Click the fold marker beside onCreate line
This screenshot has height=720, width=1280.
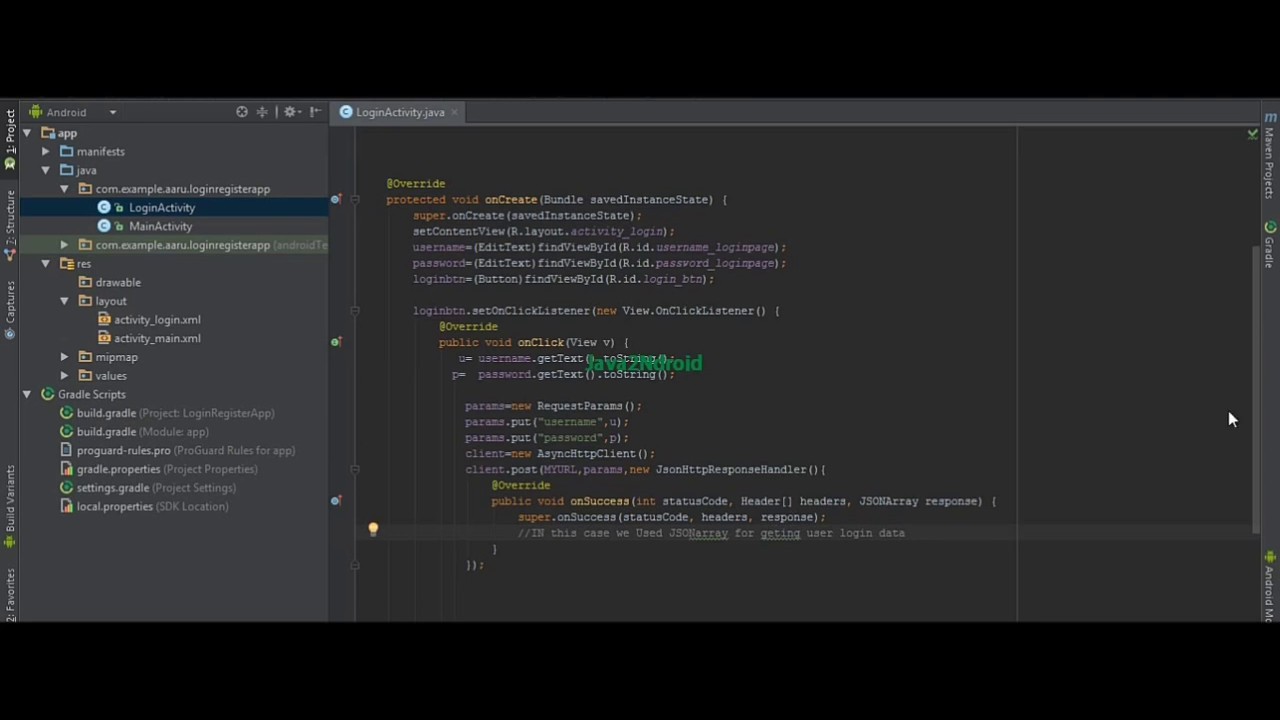tap(355, 199)
